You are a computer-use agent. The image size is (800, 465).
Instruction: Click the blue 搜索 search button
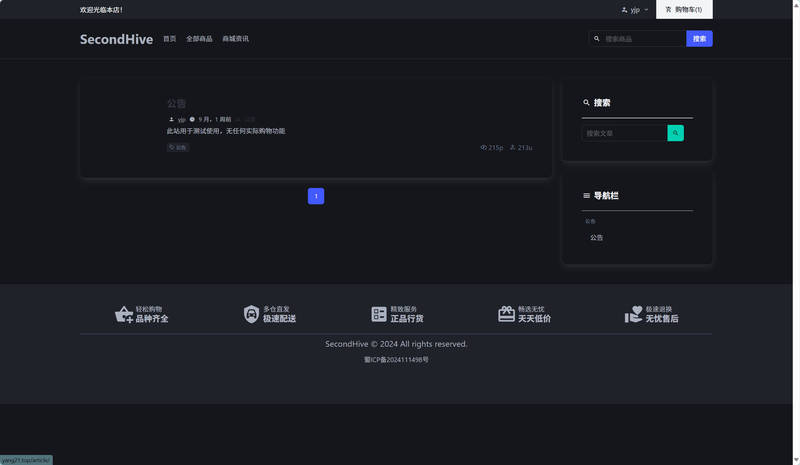click(699, 39)
